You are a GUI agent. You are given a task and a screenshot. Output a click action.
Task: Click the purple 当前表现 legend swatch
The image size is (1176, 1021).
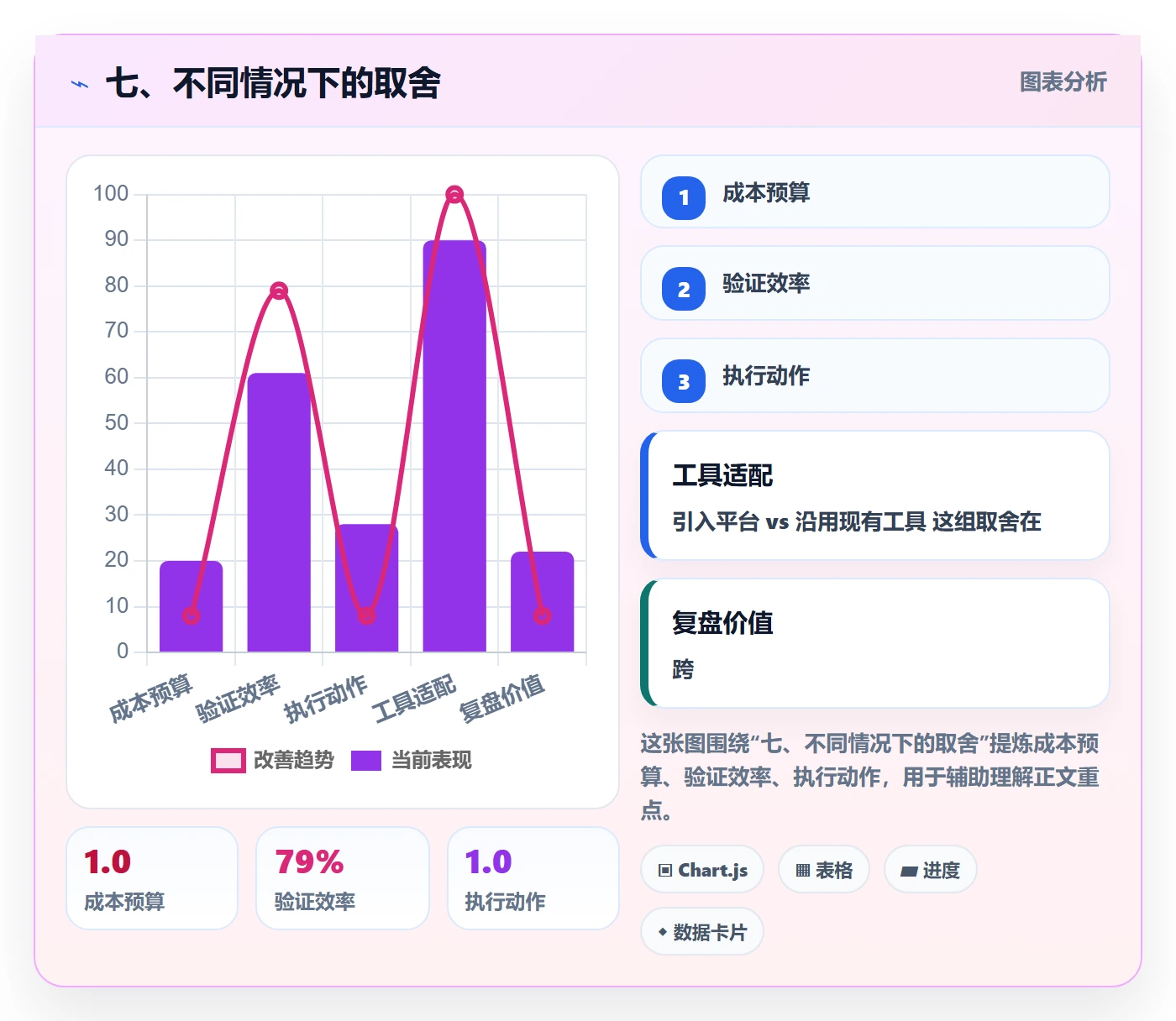click(366, 760)
